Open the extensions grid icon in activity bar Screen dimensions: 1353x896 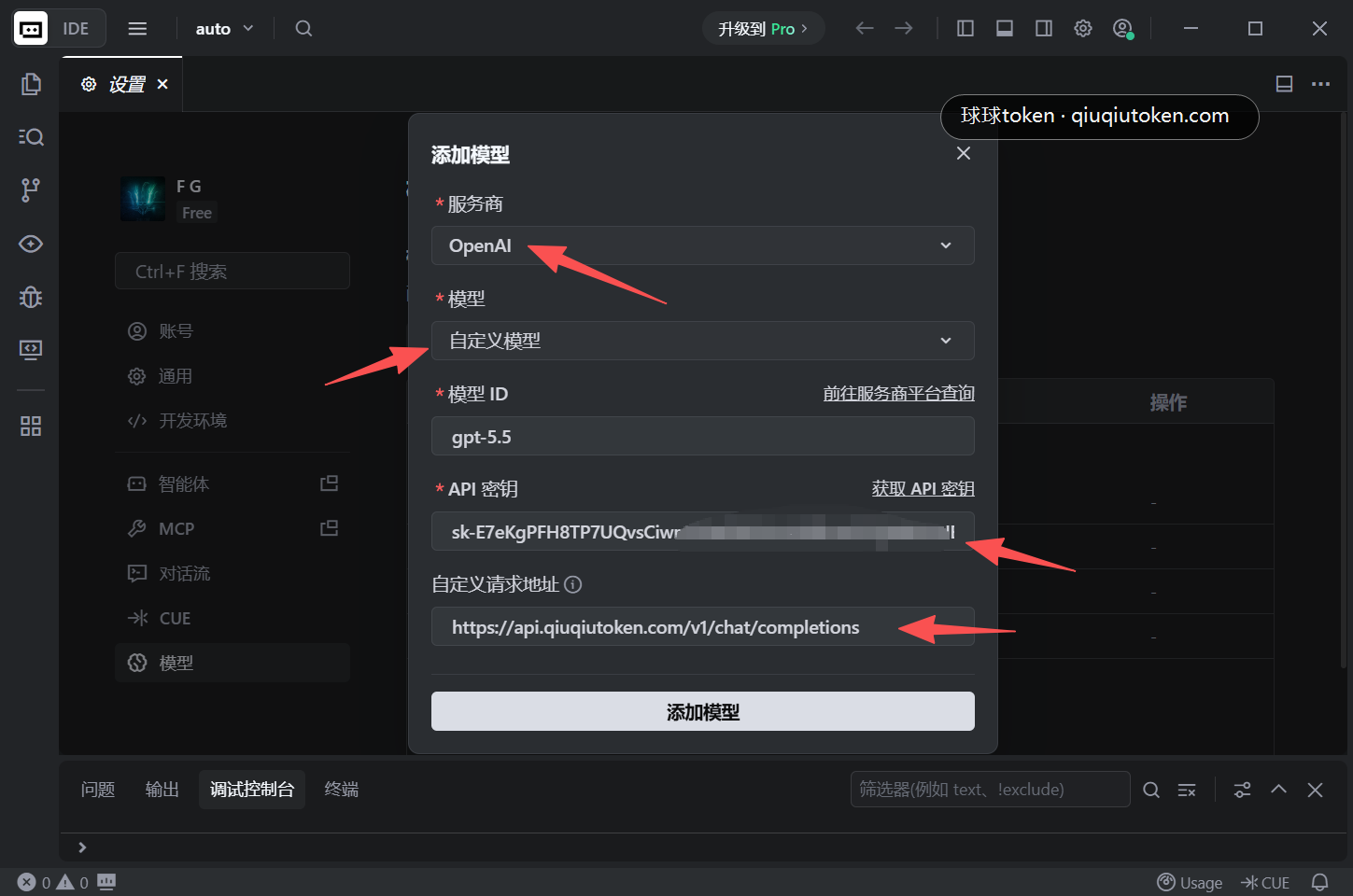pos(31,427)
